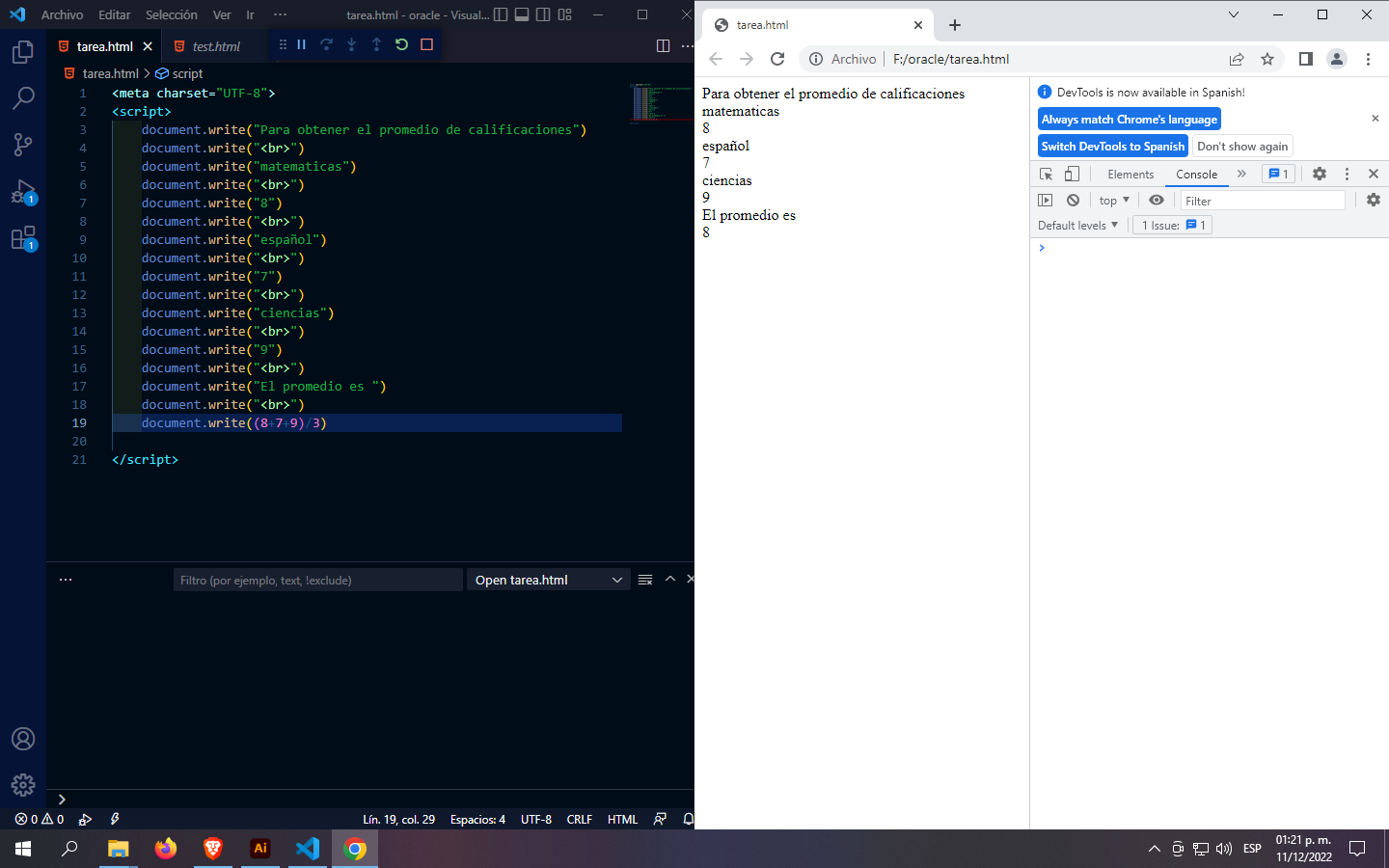Open the 'top' JavaScript context dropdown
Screen dimensions: 1389x868
coord(1114,201)
